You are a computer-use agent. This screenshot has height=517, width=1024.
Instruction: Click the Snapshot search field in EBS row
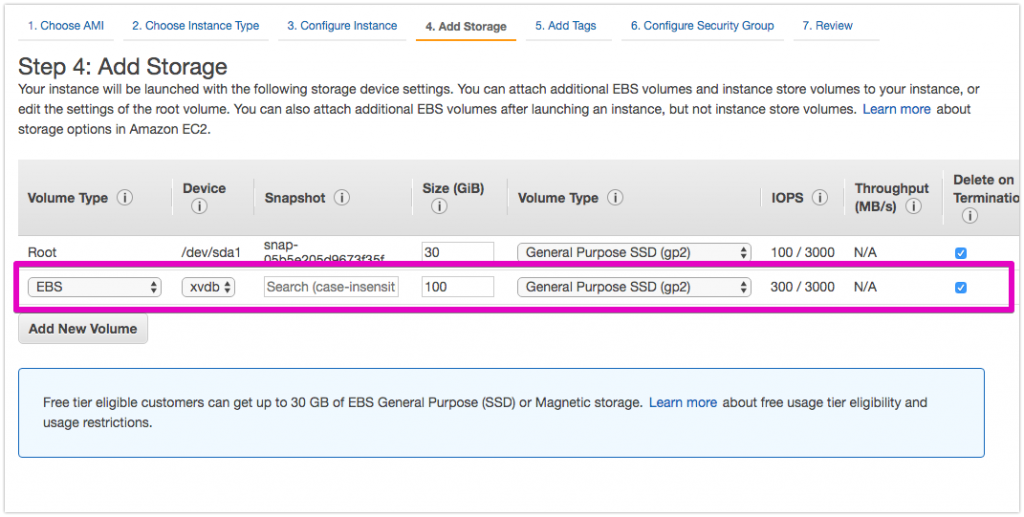click(331, 287)
